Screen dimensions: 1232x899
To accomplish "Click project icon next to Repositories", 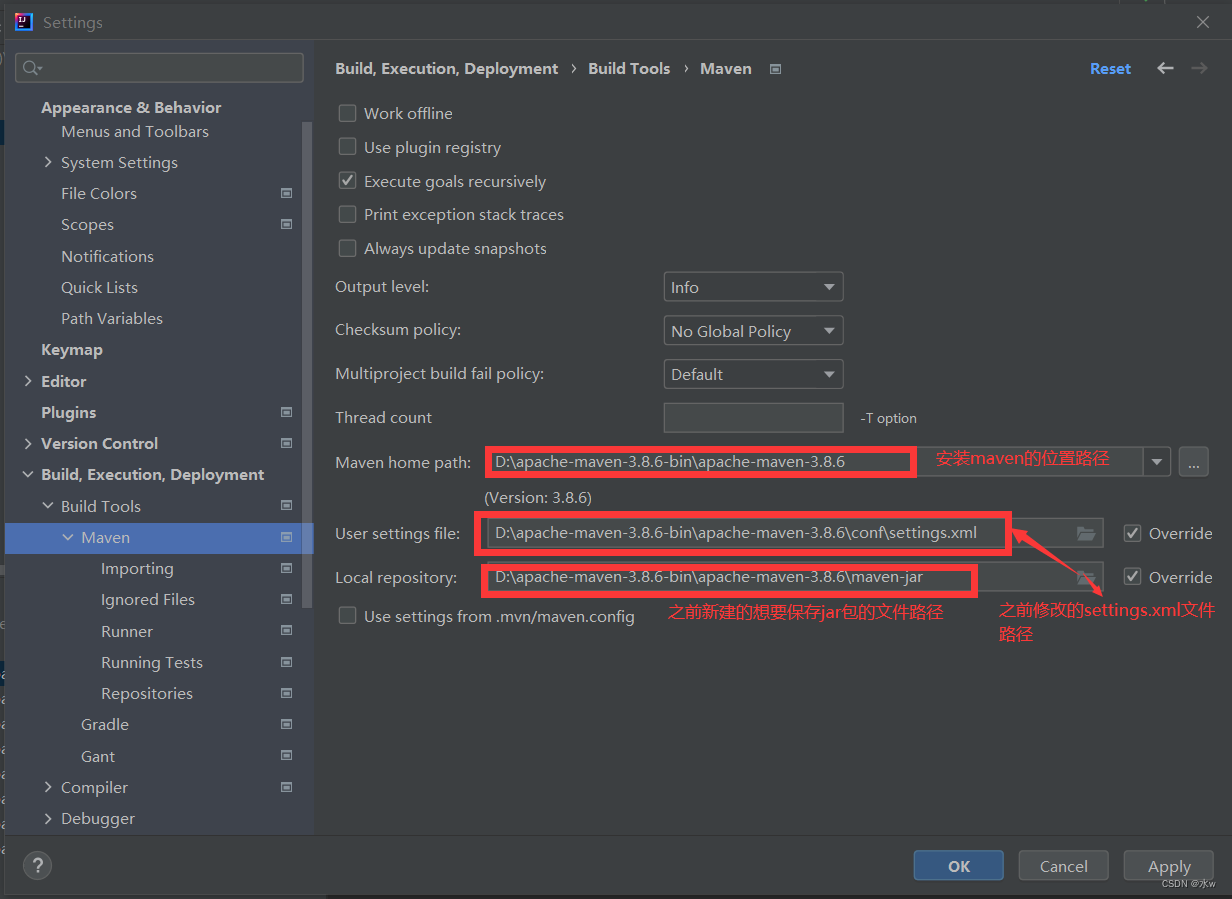I will pyautogui.click(x=287, y=693).
